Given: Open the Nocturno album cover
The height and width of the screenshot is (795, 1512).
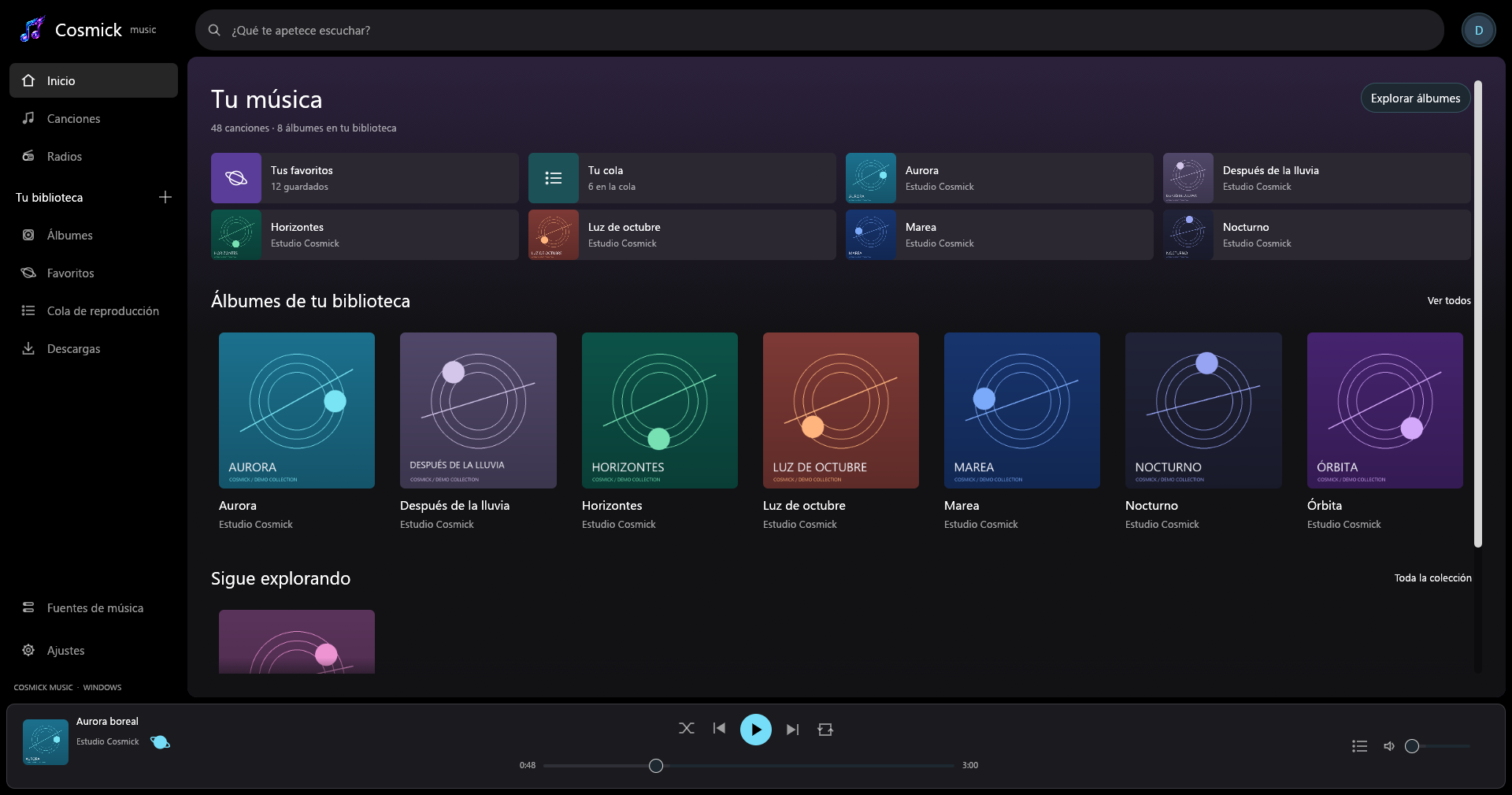Looking at the screenshot, I should pyautogui.click(x=1203, y=411).
